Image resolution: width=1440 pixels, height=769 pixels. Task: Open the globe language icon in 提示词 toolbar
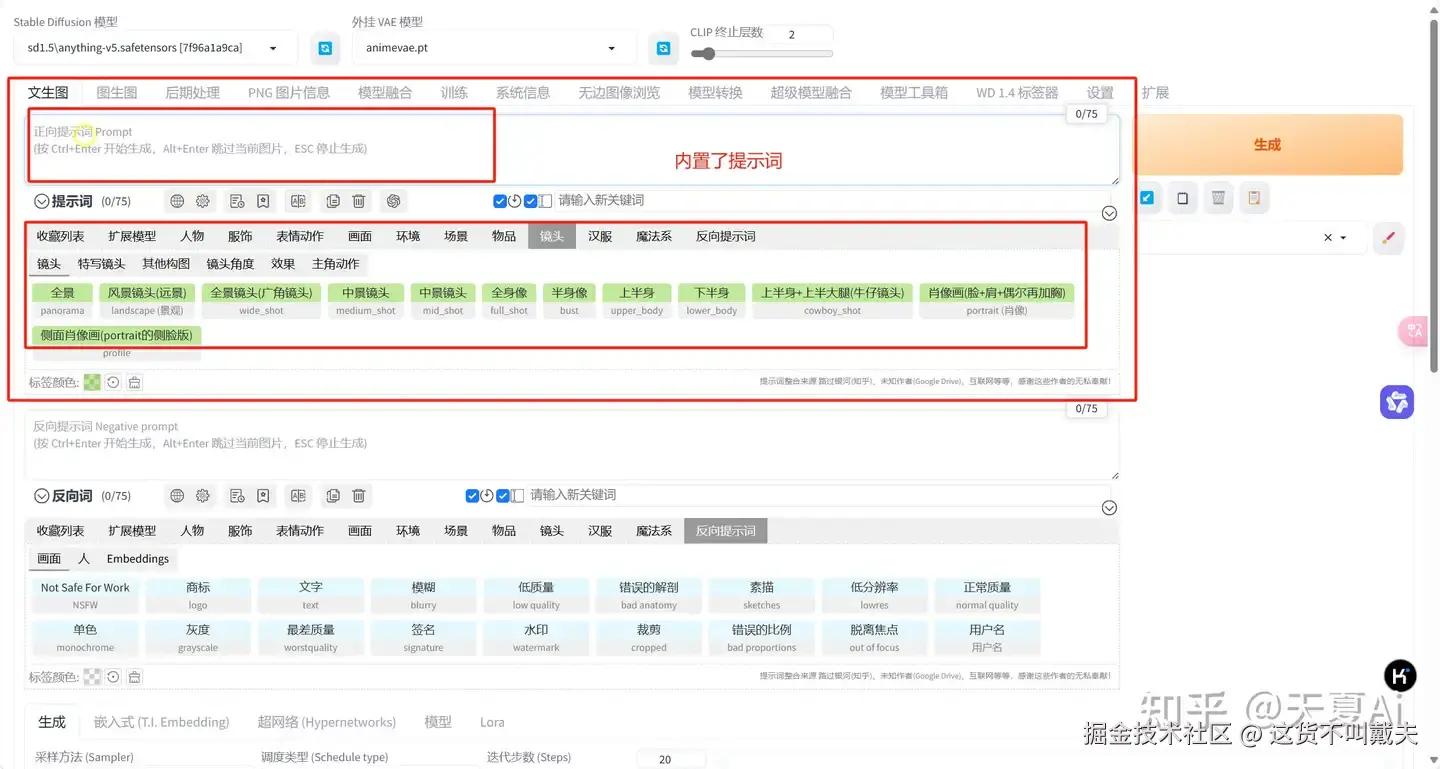pyautogui.click(x=177, y=201)
